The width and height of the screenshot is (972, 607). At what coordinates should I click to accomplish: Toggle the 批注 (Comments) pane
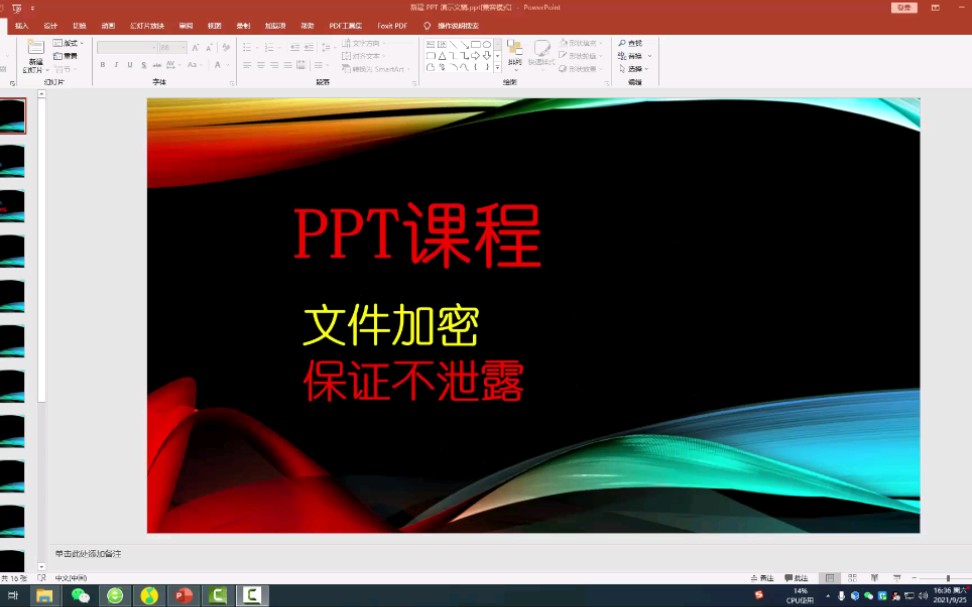(x=796, y=577)
